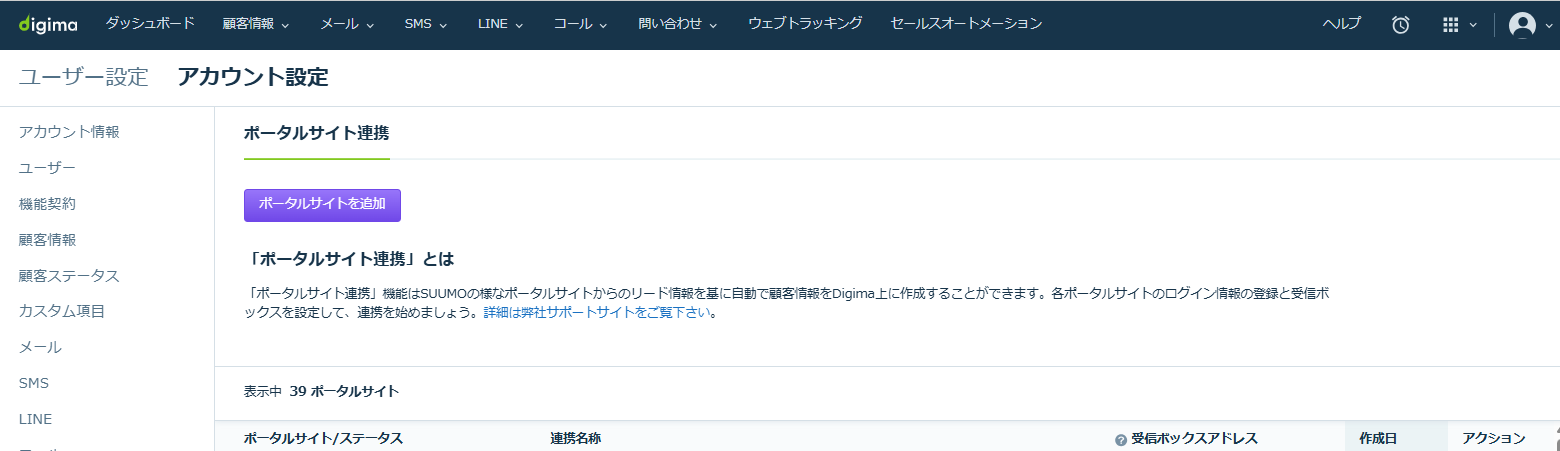Click the ポータルサイト/ステータス column header
The image size is (1560, 451).
click(323, 438)
